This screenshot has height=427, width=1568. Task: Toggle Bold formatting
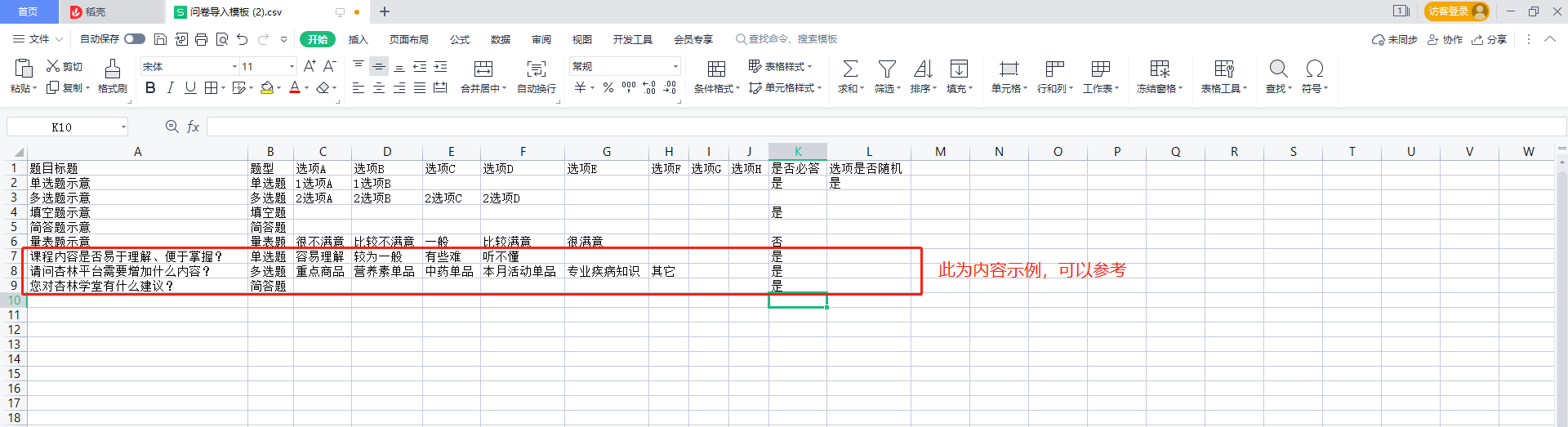click(150, 87)
